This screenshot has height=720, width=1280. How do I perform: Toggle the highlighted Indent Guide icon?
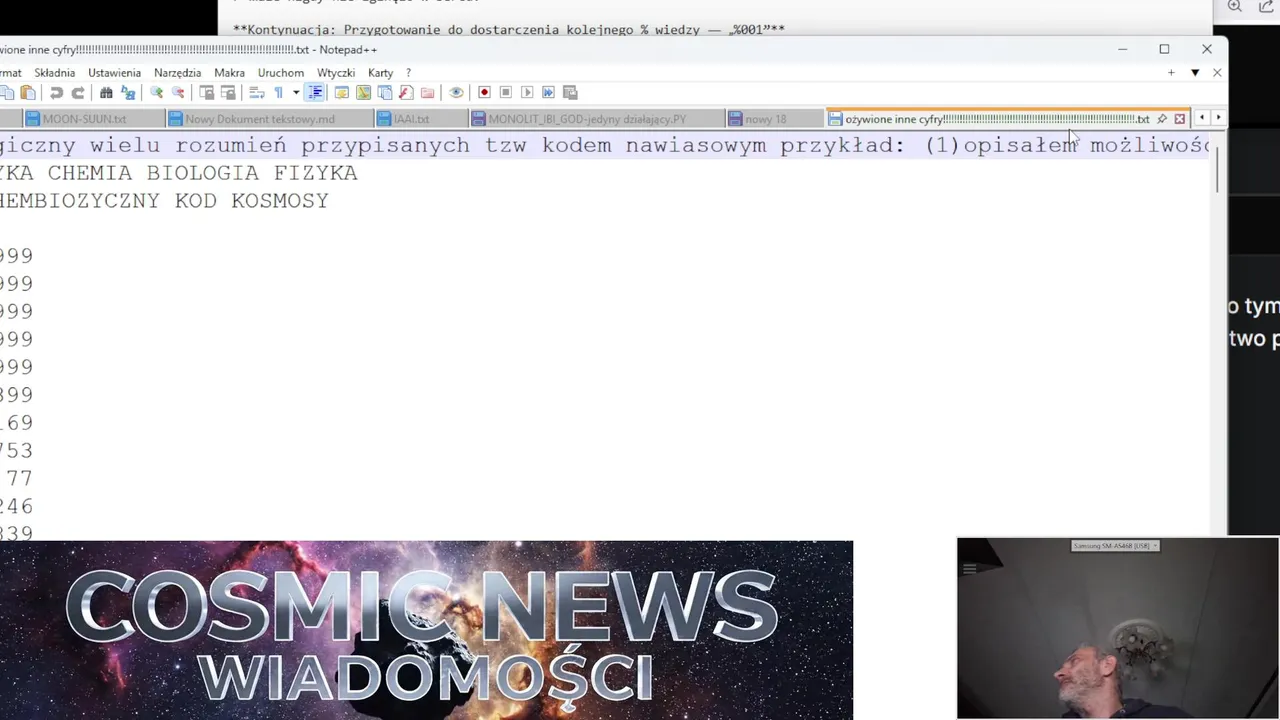pyautogui.click(x=315, y=93)
